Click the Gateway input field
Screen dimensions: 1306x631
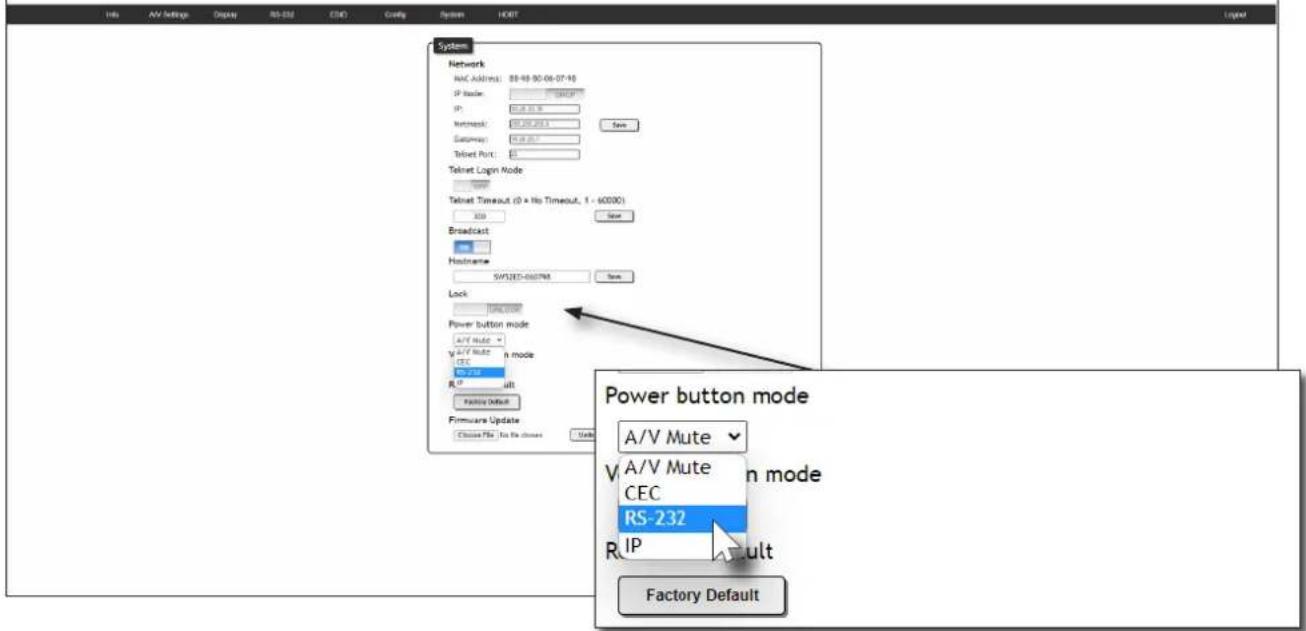[x=544, y=140]
